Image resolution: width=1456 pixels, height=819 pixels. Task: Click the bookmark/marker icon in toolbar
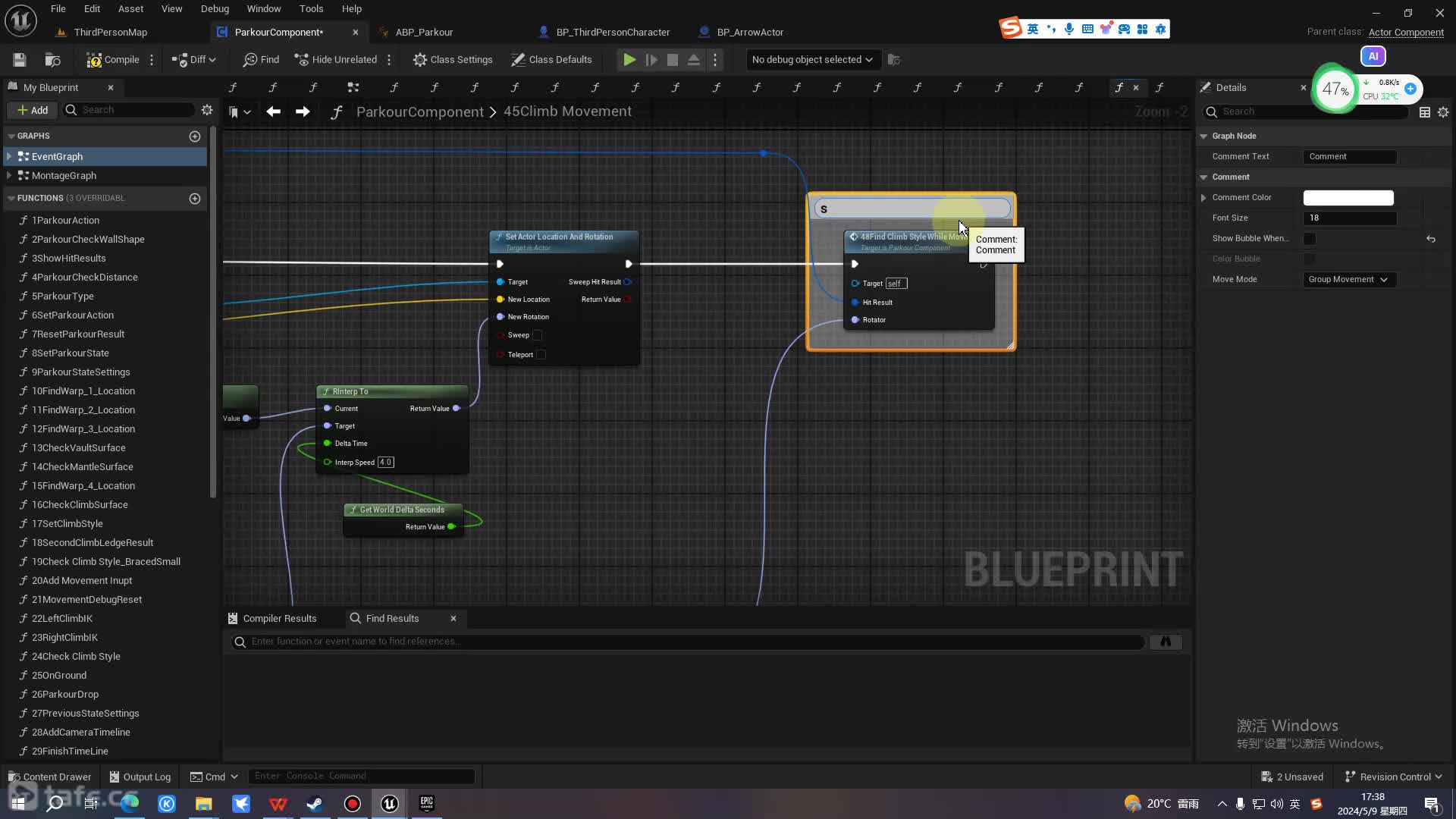point(234,111)
